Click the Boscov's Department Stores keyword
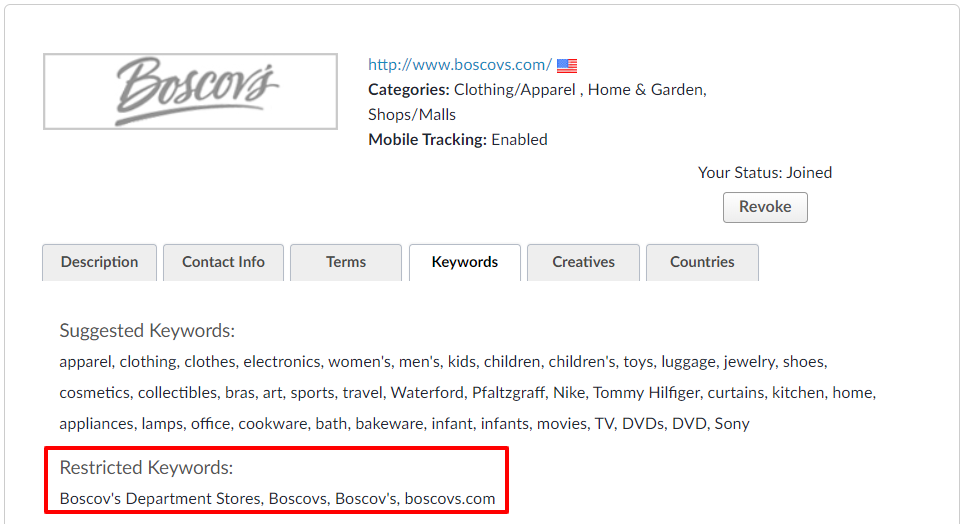The image size is (966, 524). (160, 499)
